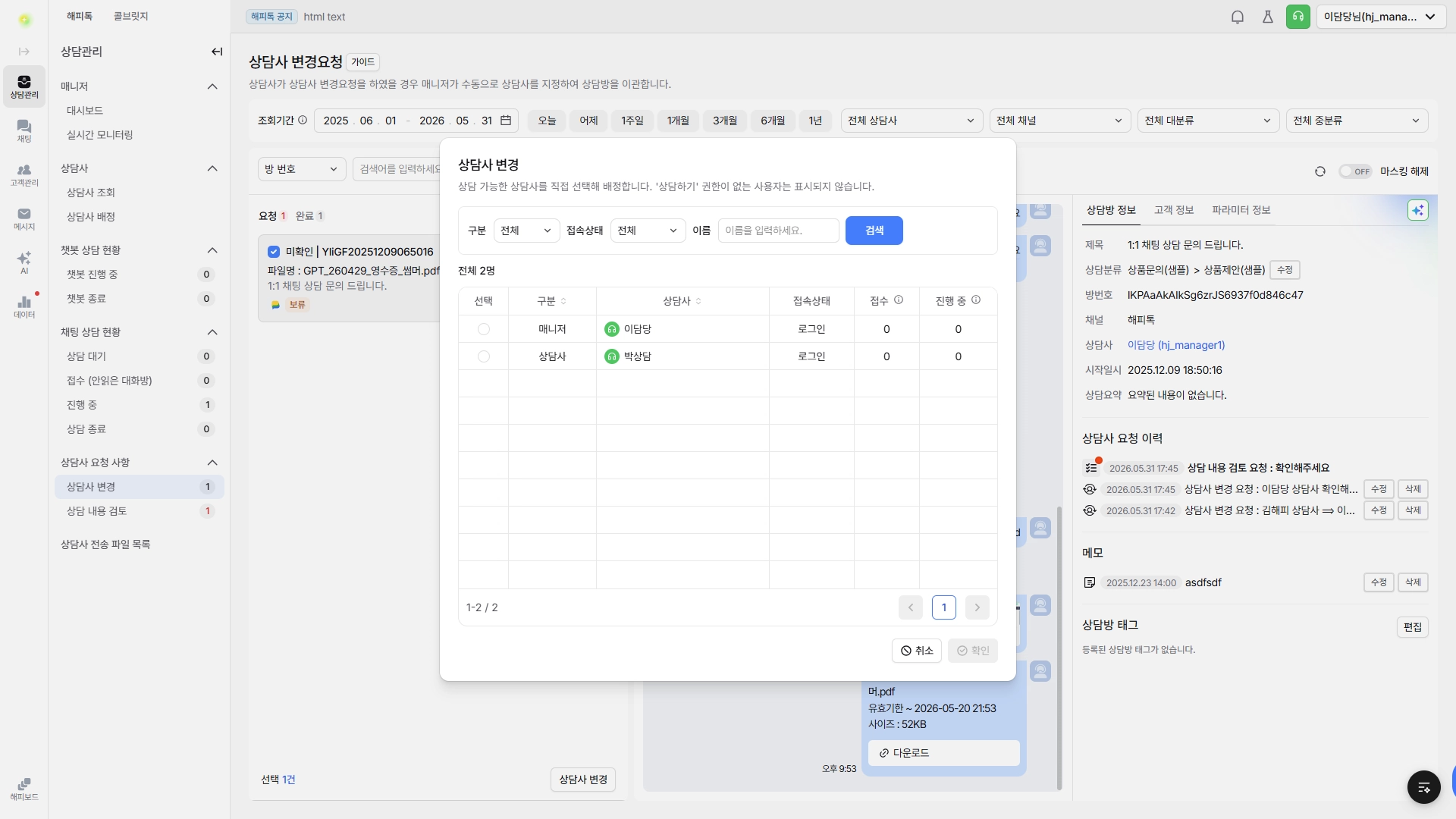
Task: Open 이담당 (hj_manager1) link
Action: click(x=1176, y=345)
